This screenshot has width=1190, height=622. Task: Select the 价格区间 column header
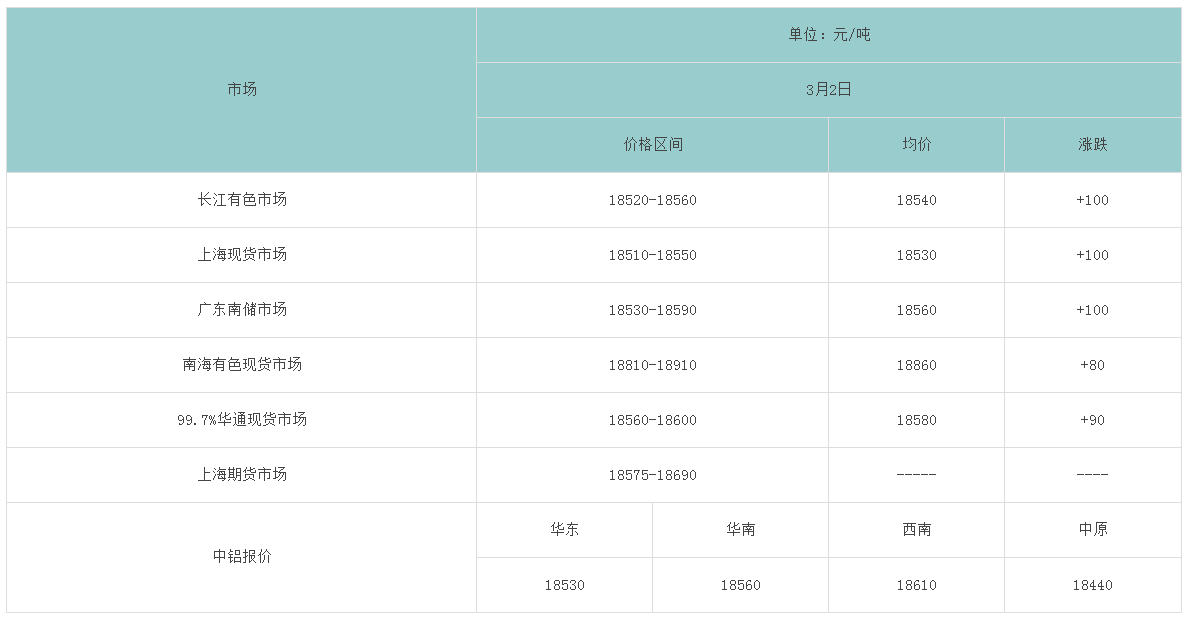coord(652,145)
